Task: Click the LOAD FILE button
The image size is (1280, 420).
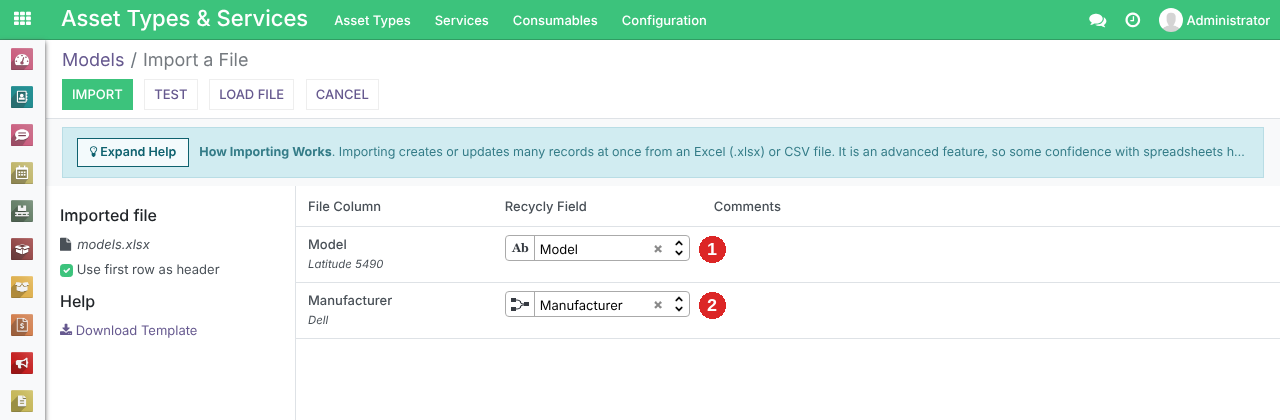Action: point(252,95)
